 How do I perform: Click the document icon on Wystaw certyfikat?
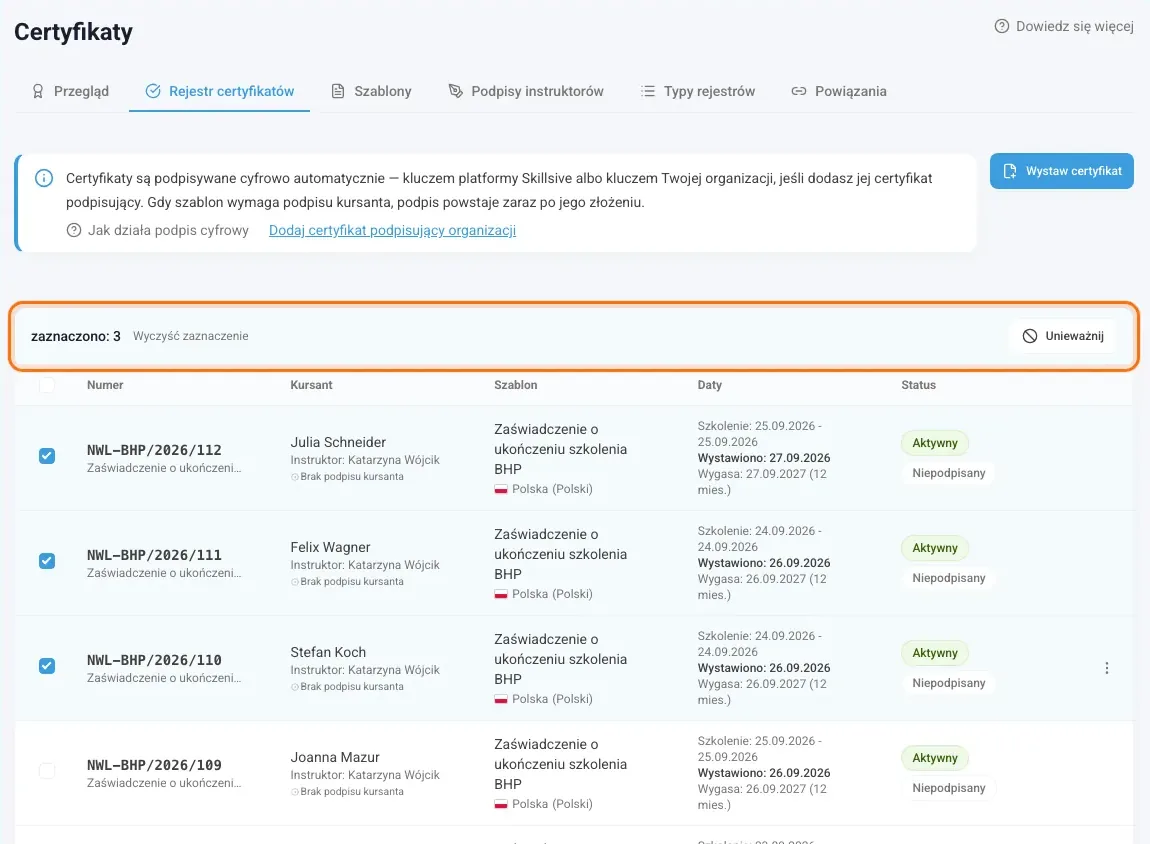click(1010, 171)
